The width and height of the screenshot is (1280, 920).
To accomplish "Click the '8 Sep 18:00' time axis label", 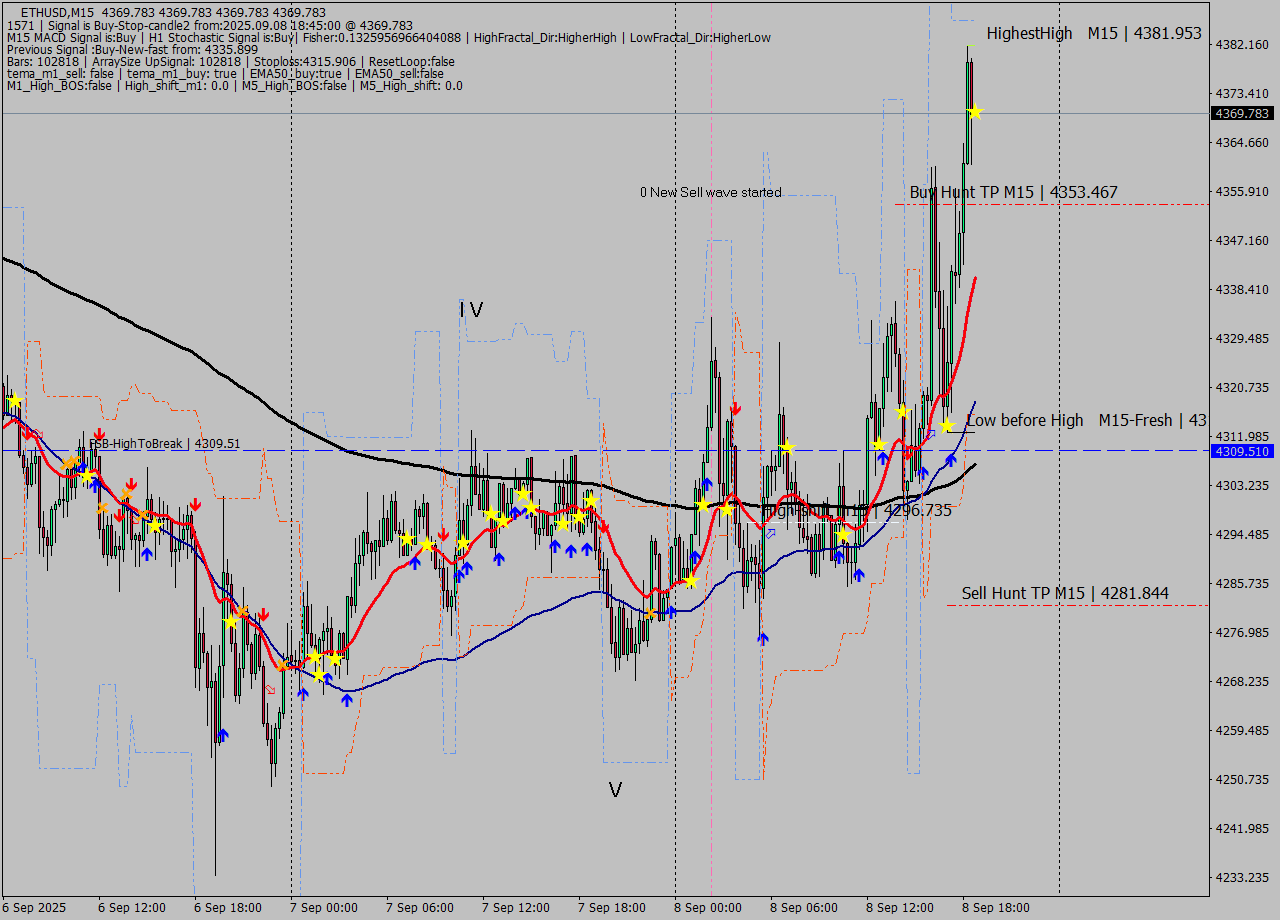I will [x=995, y=907].
